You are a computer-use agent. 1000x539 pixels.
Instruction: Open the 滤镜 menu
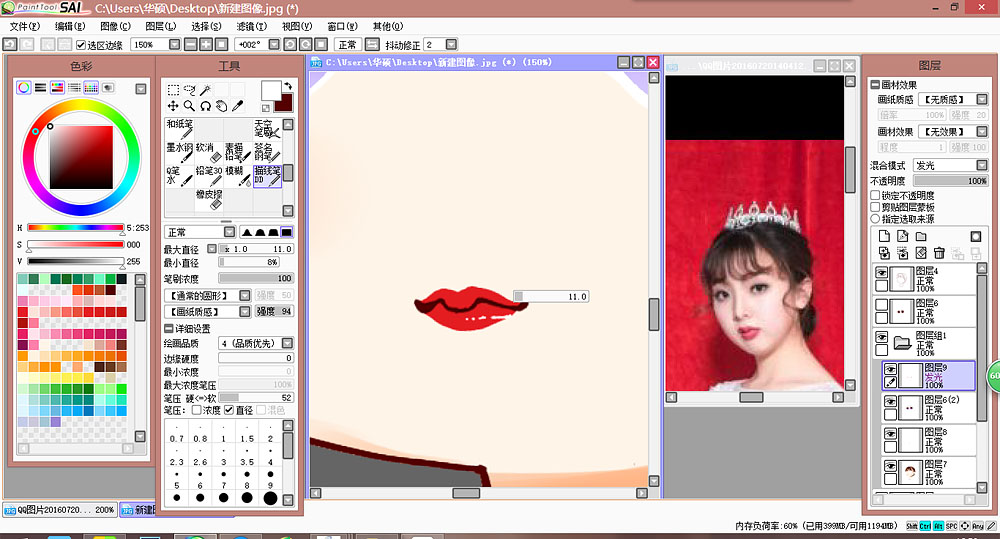(x=250, y=26)
